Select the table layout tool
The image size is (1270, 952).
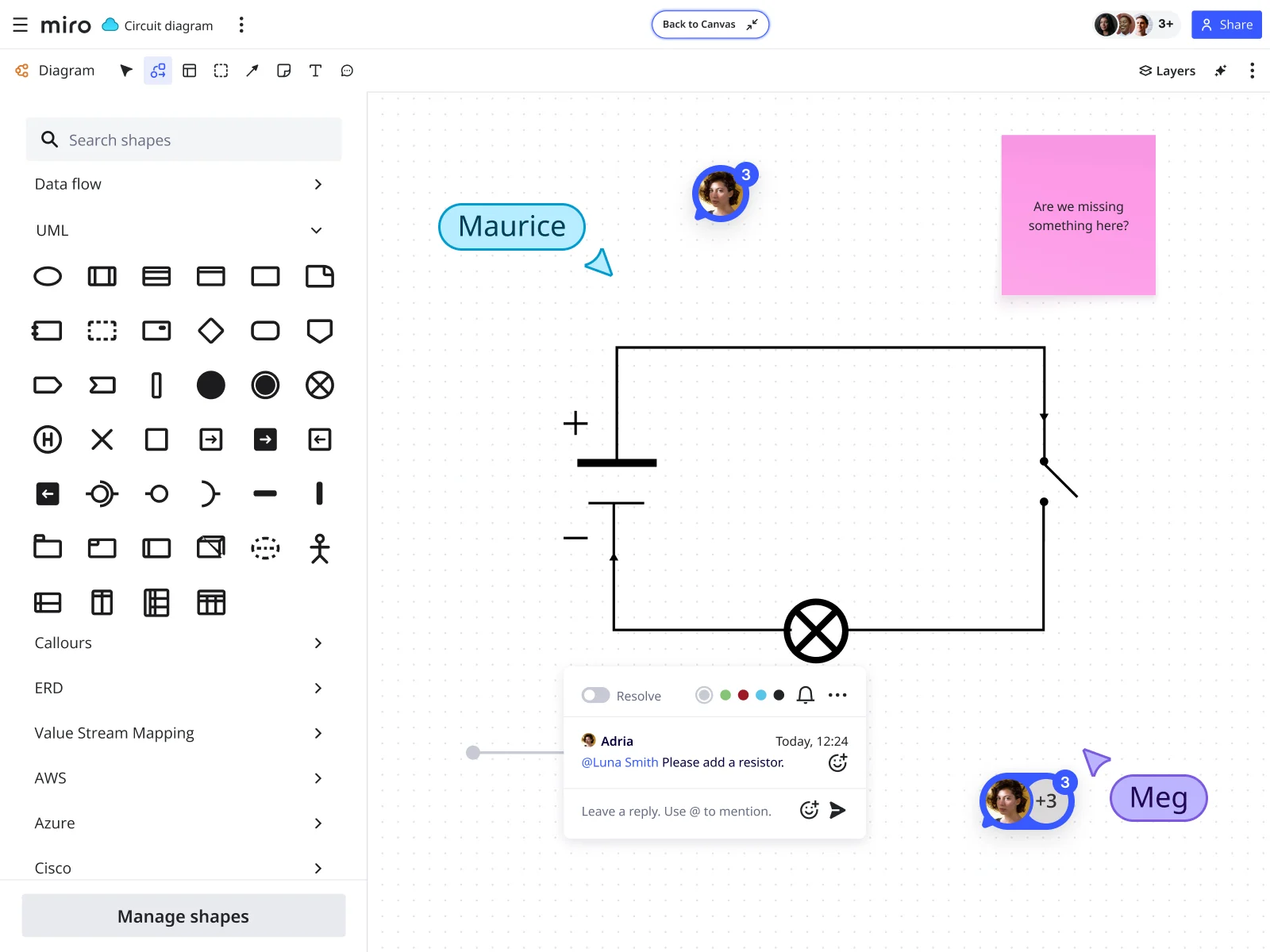[190, 71]
